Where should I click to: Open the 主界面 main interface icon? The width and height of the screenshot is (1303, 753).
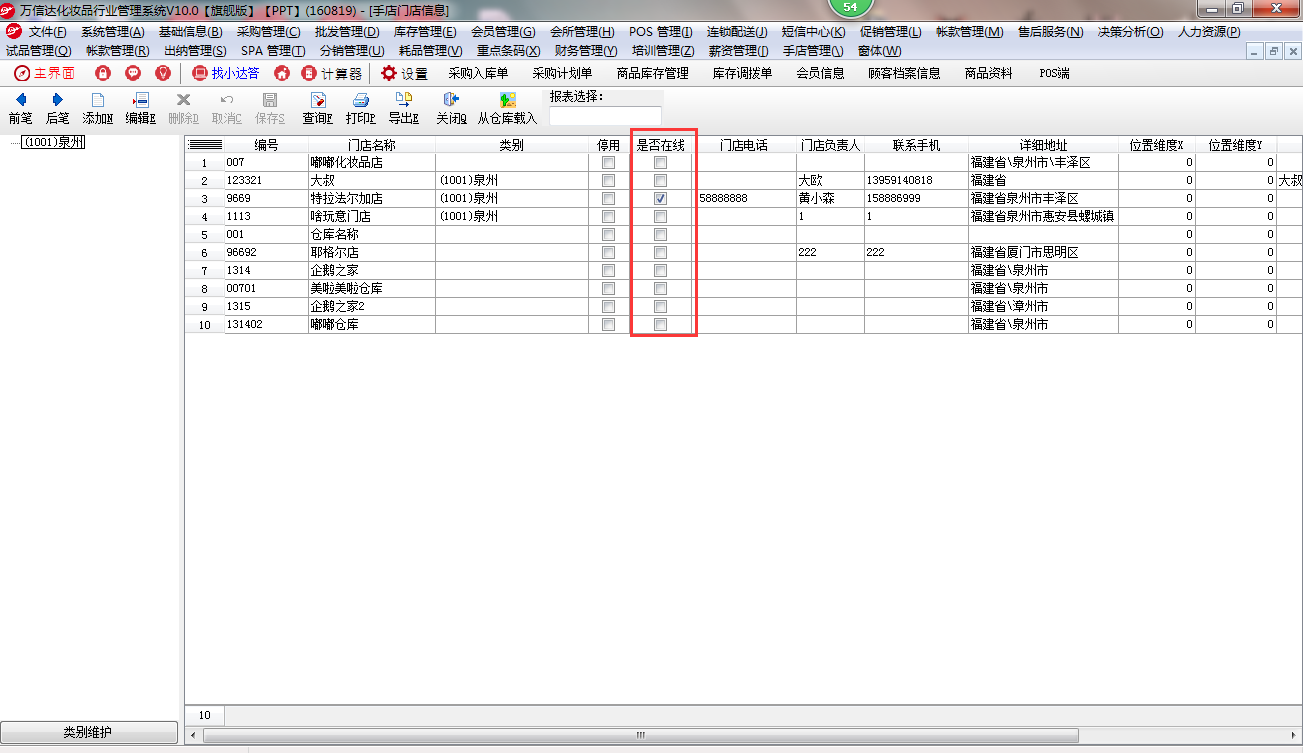click(x=44, y=73)
